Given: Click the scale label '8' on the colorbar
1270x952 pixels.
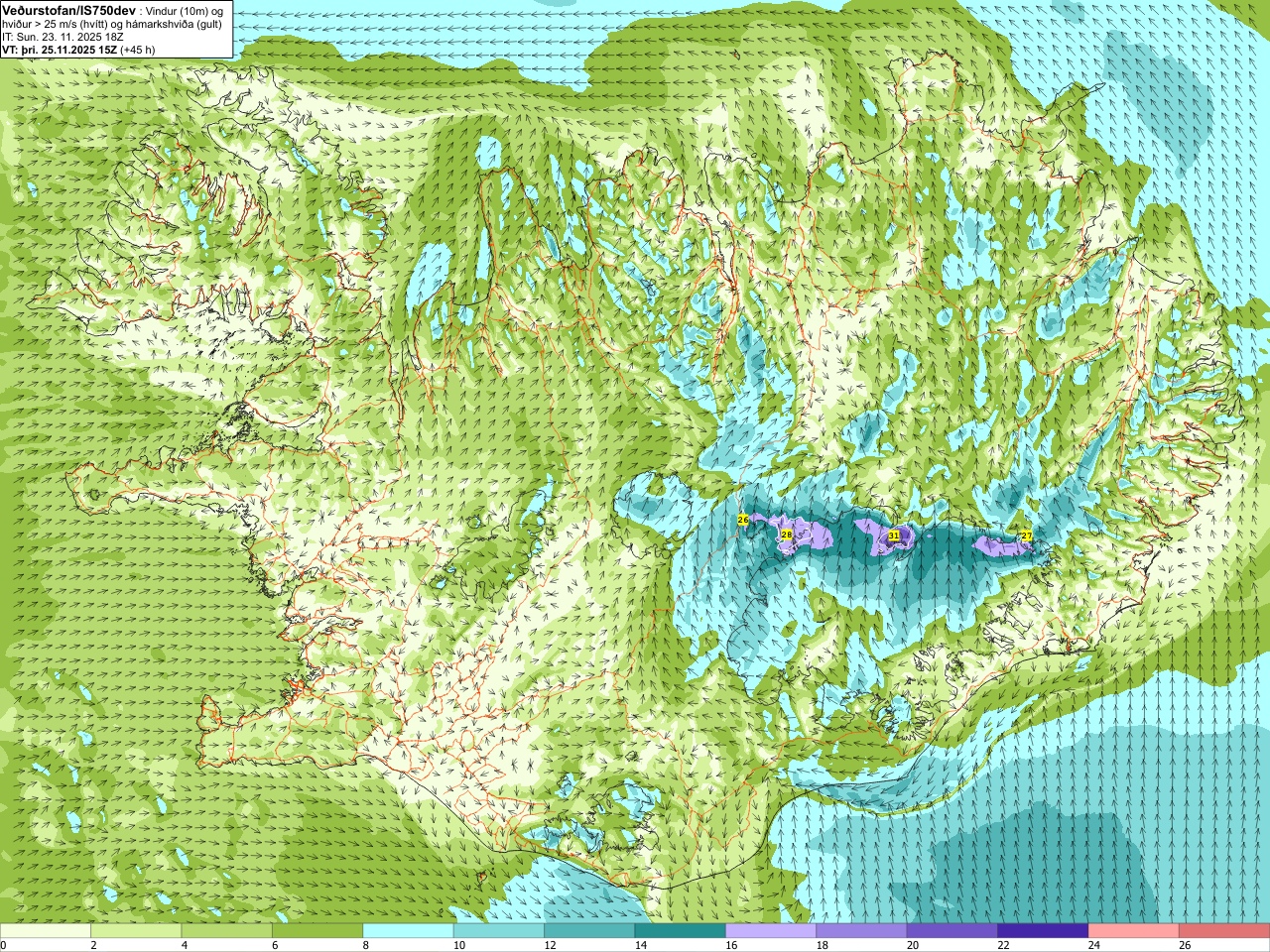Looking at the screenshot, I should point(364,945).
